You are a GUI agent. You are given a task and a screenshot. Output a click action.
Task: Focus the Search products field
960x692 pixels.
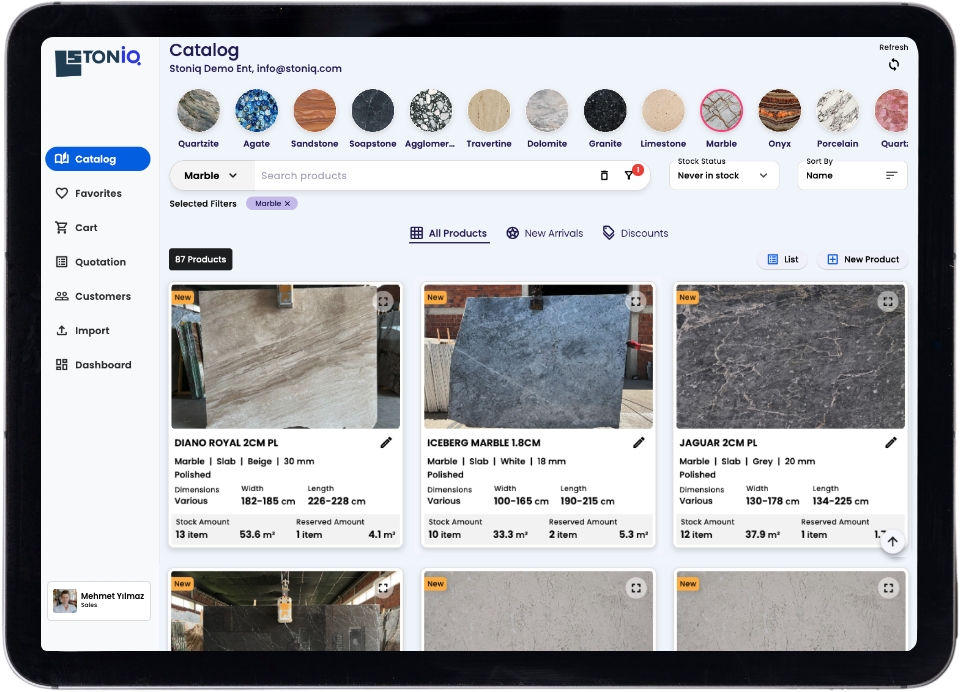coord(422,176)
